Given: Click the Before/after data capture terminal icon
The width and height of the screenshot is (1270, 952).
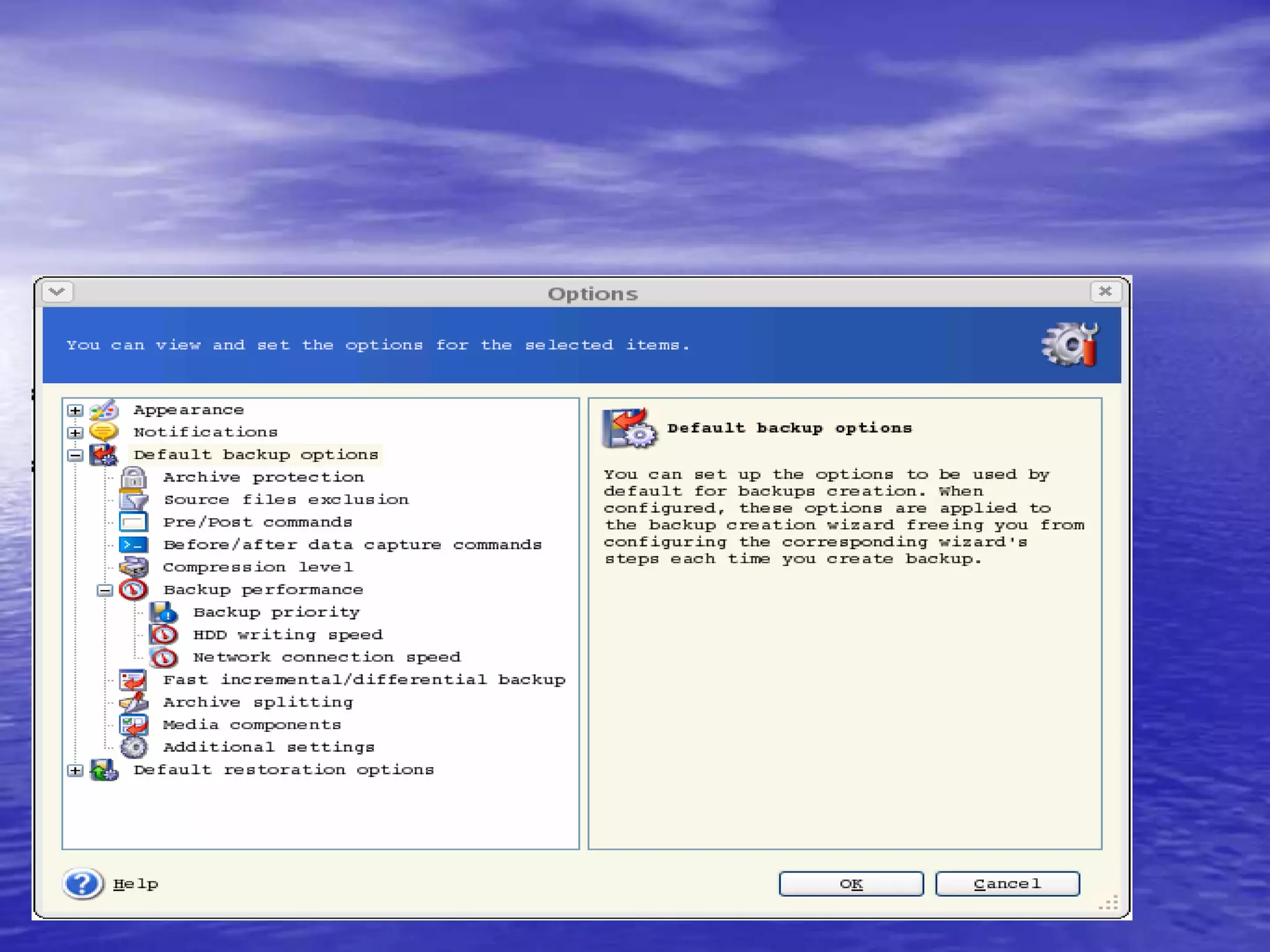Looking at the screenshot, I should 133,545.
